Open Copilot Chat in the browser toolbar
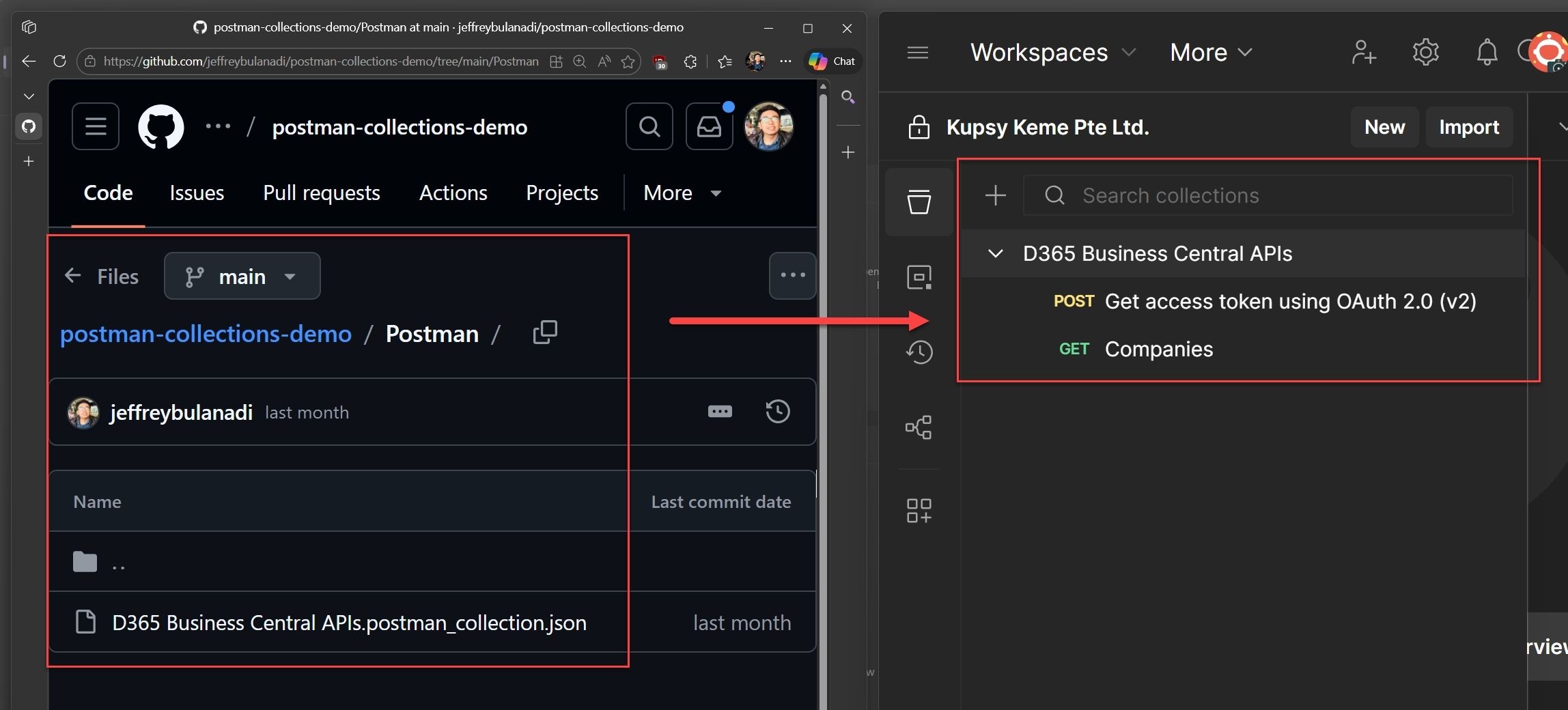The height and width of the screenshot is (710, 1568). click(x=832, y=61)
